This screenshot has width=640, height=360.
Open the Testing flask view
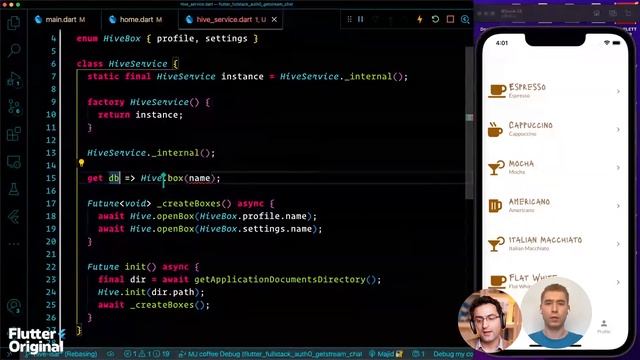14,189
